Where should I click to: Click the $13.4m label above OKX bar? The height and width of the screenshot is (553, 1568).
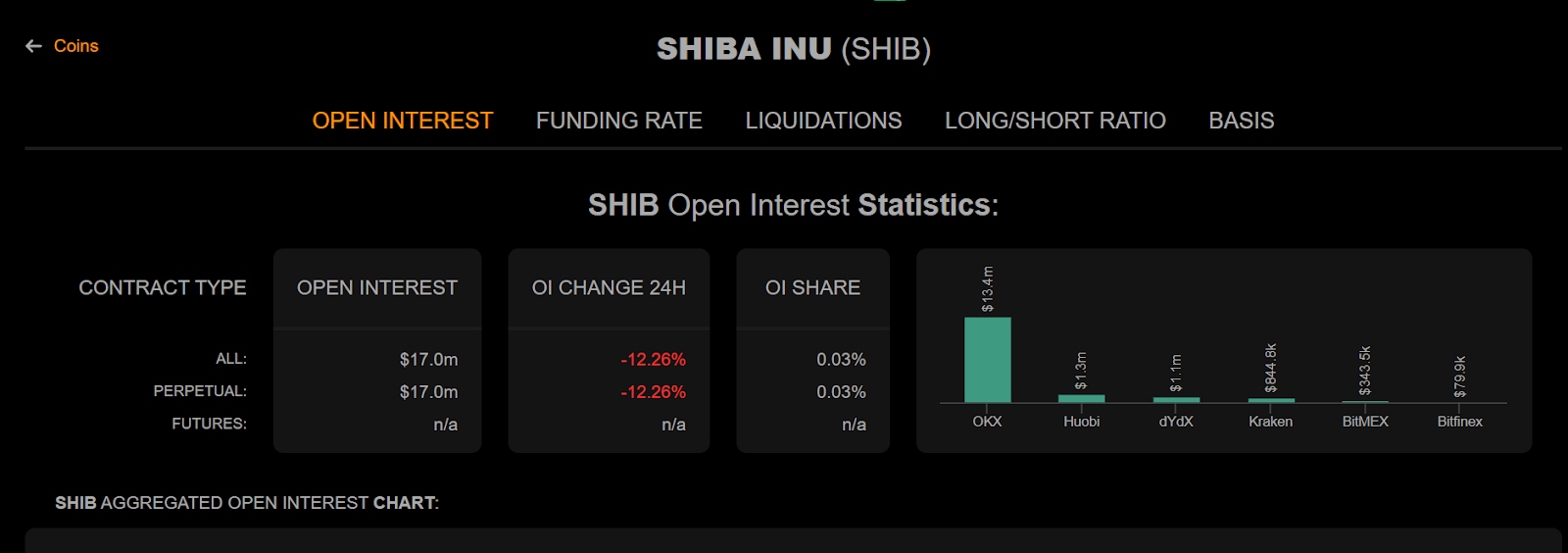[x=988, y=289]
